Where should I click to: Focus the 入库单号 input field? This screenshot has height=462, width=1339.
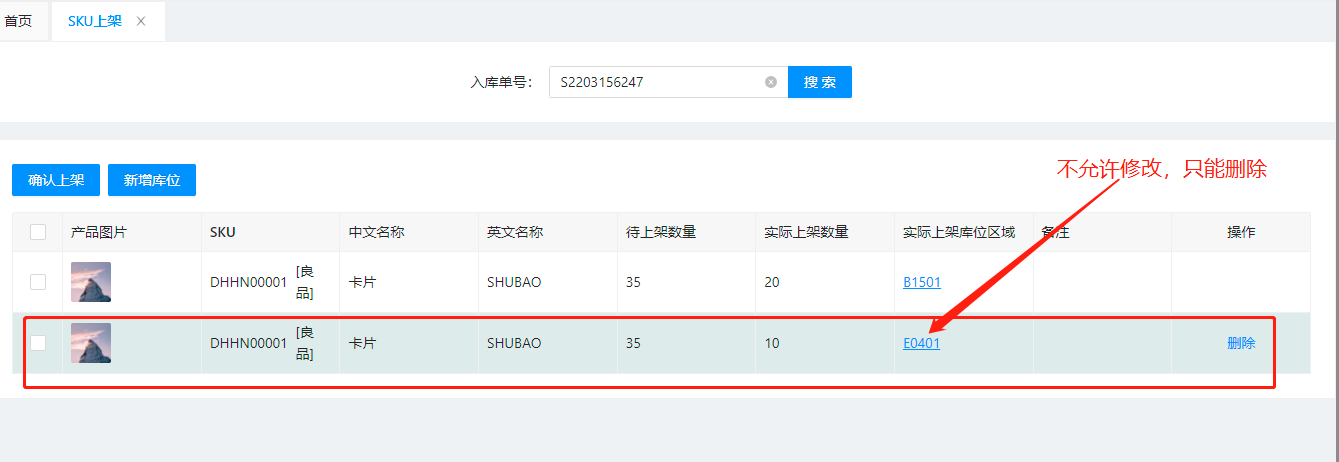pos(655,82)
